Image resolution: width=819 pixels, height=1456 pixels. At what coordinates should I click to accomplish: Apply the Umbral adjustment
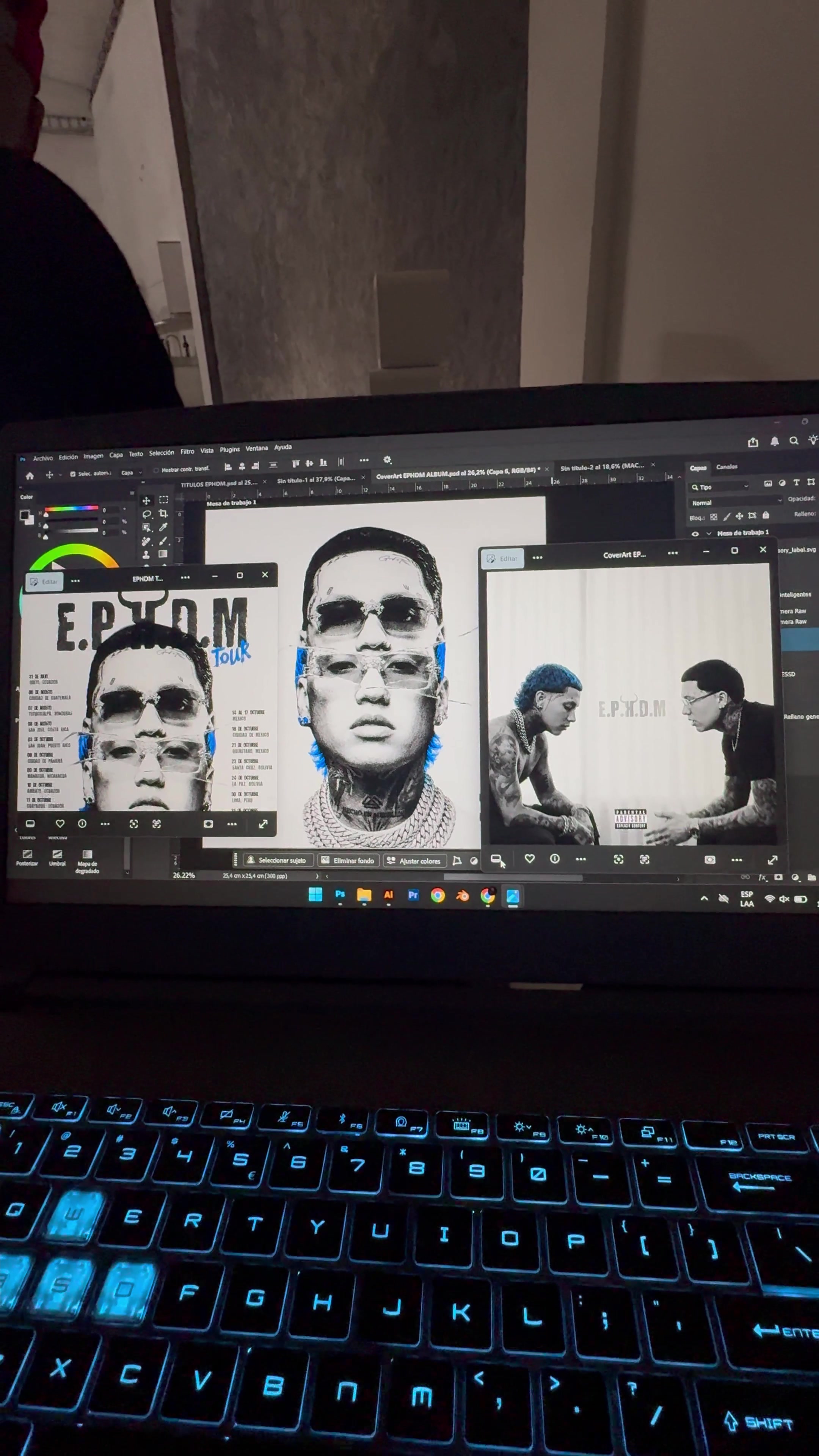tap(57, 857)
